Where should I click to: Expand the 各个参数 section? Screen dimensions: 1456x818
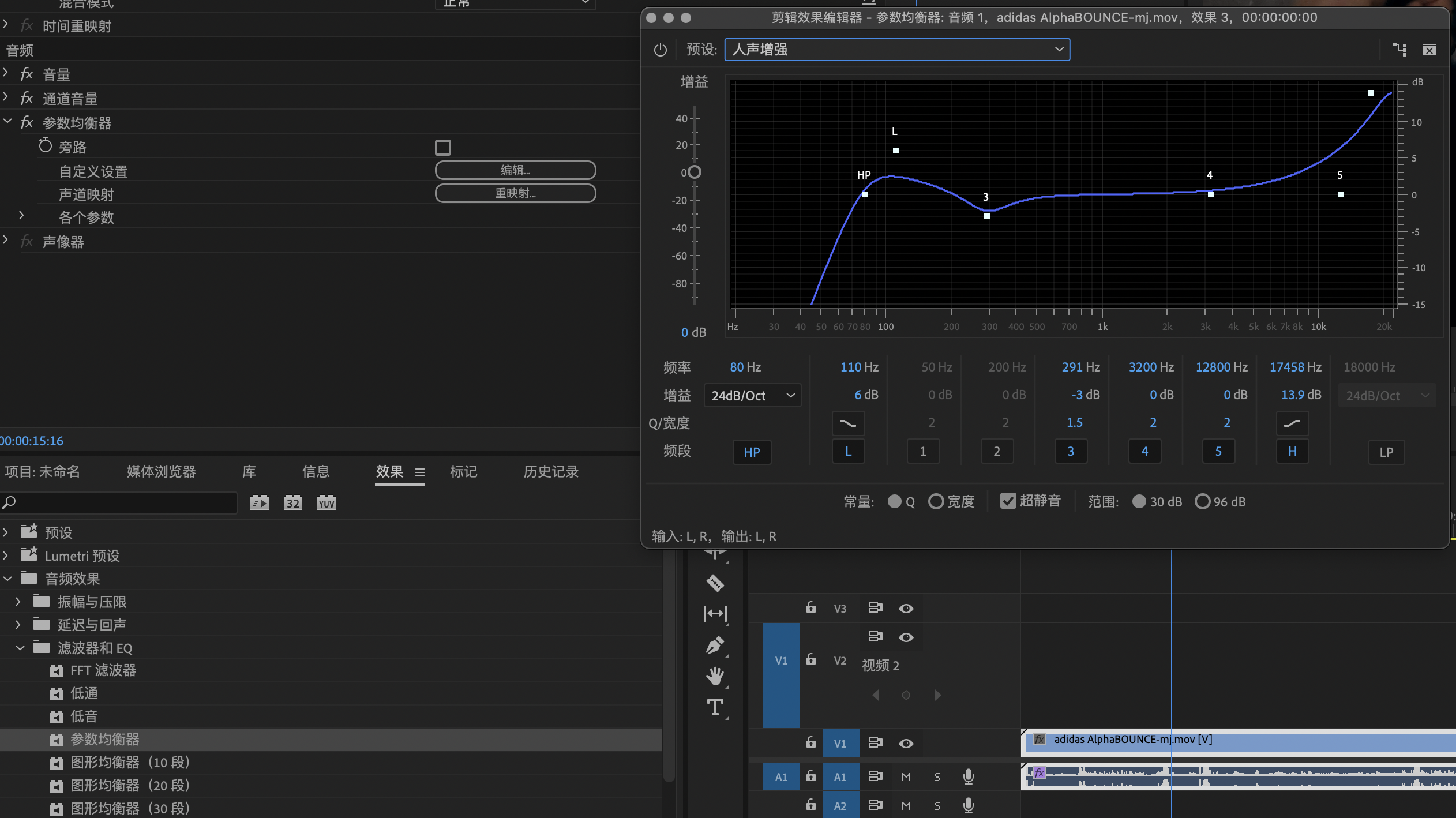point(21,216)
